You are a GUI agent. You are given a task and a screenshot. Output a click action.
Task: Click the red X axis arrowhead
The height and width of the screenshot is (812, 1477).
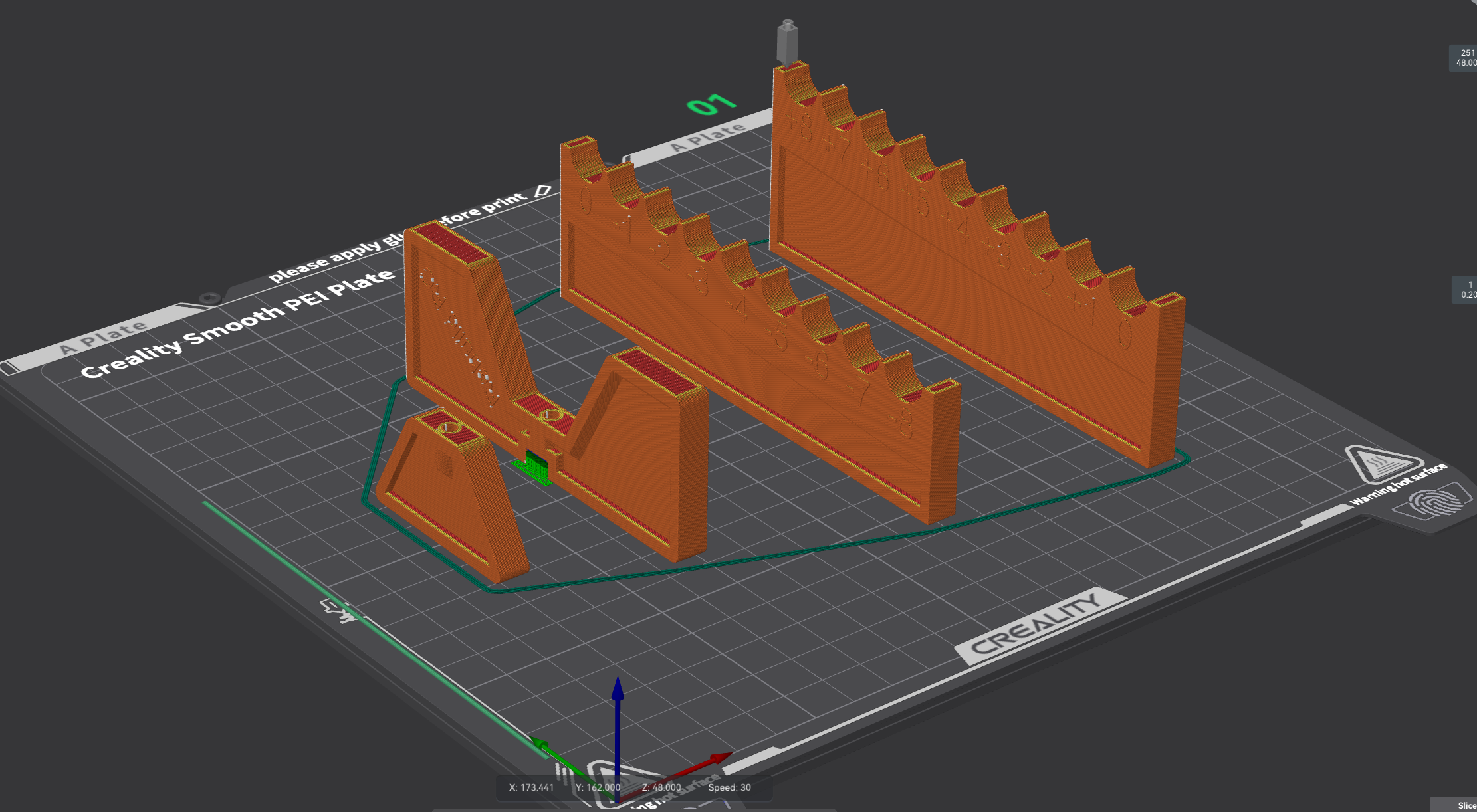(719, 758)
